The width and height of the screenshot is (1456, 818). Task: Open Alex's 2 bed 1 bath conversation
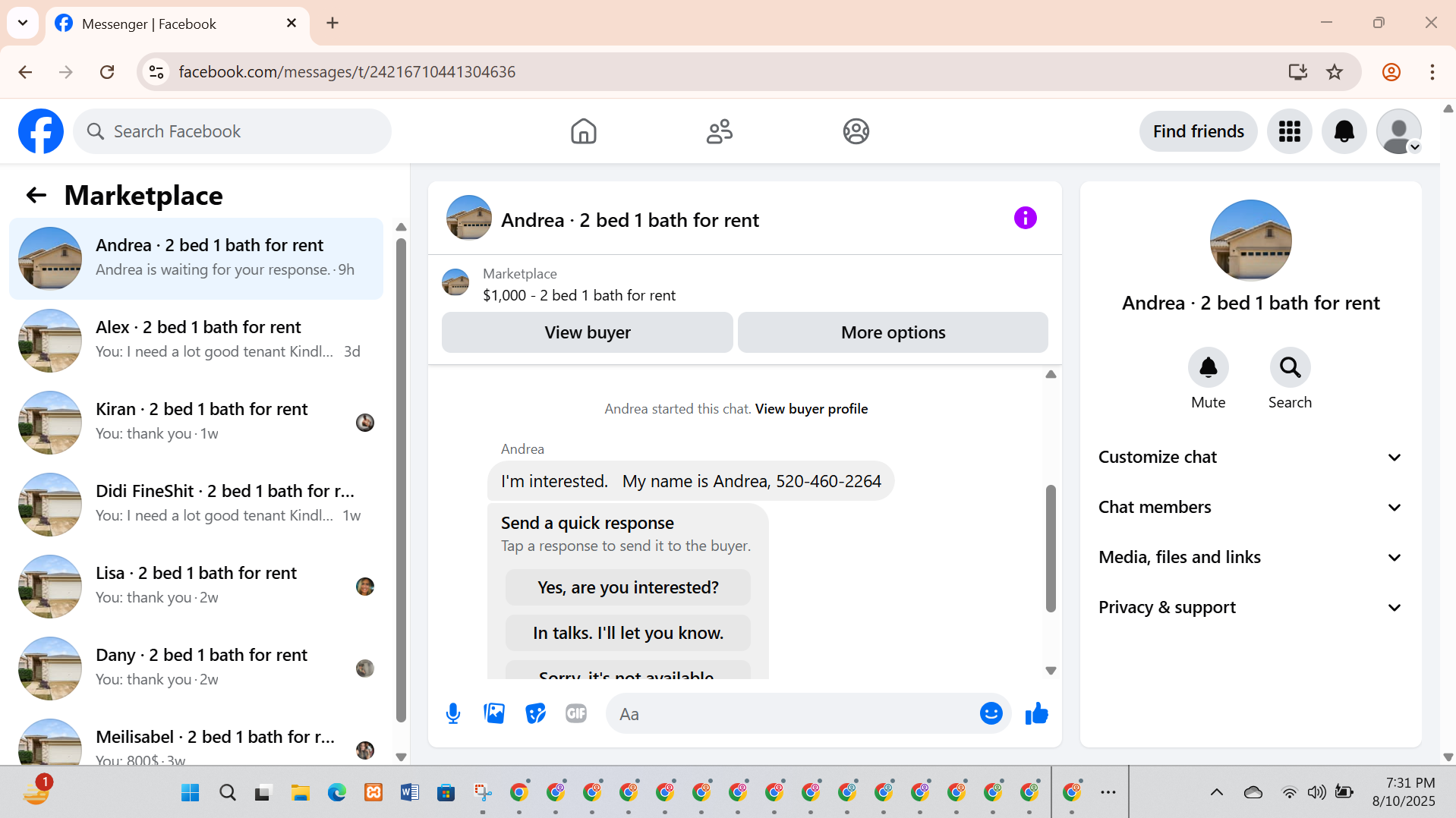coord(196,340)
